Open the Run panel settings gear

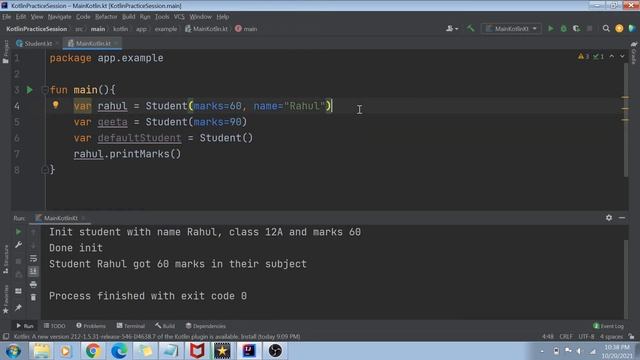(x=609, y=218)
